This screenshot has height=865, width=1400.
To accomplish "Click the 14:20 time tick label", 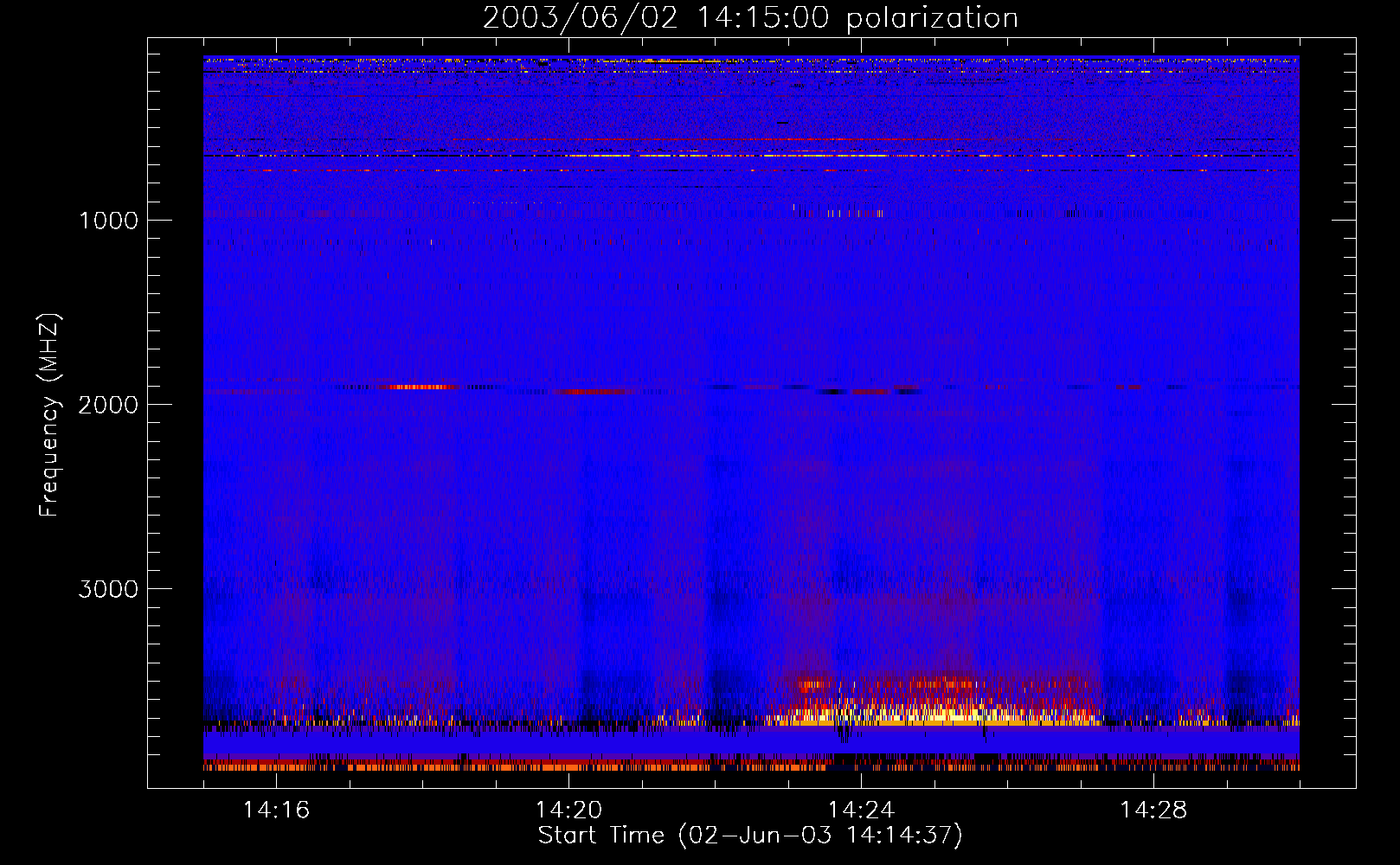I will click(x=568, y=810).
